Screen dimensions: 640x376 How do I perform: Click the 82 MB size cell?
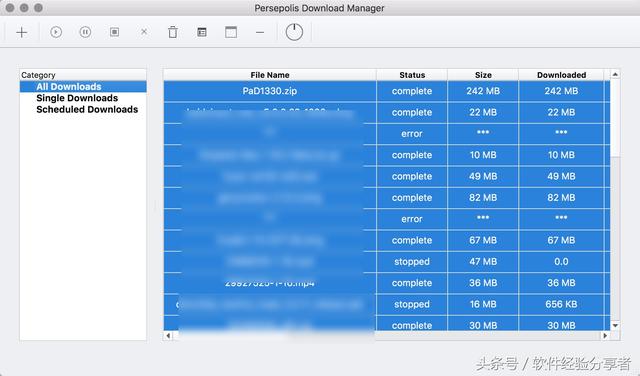click(483, 198)
